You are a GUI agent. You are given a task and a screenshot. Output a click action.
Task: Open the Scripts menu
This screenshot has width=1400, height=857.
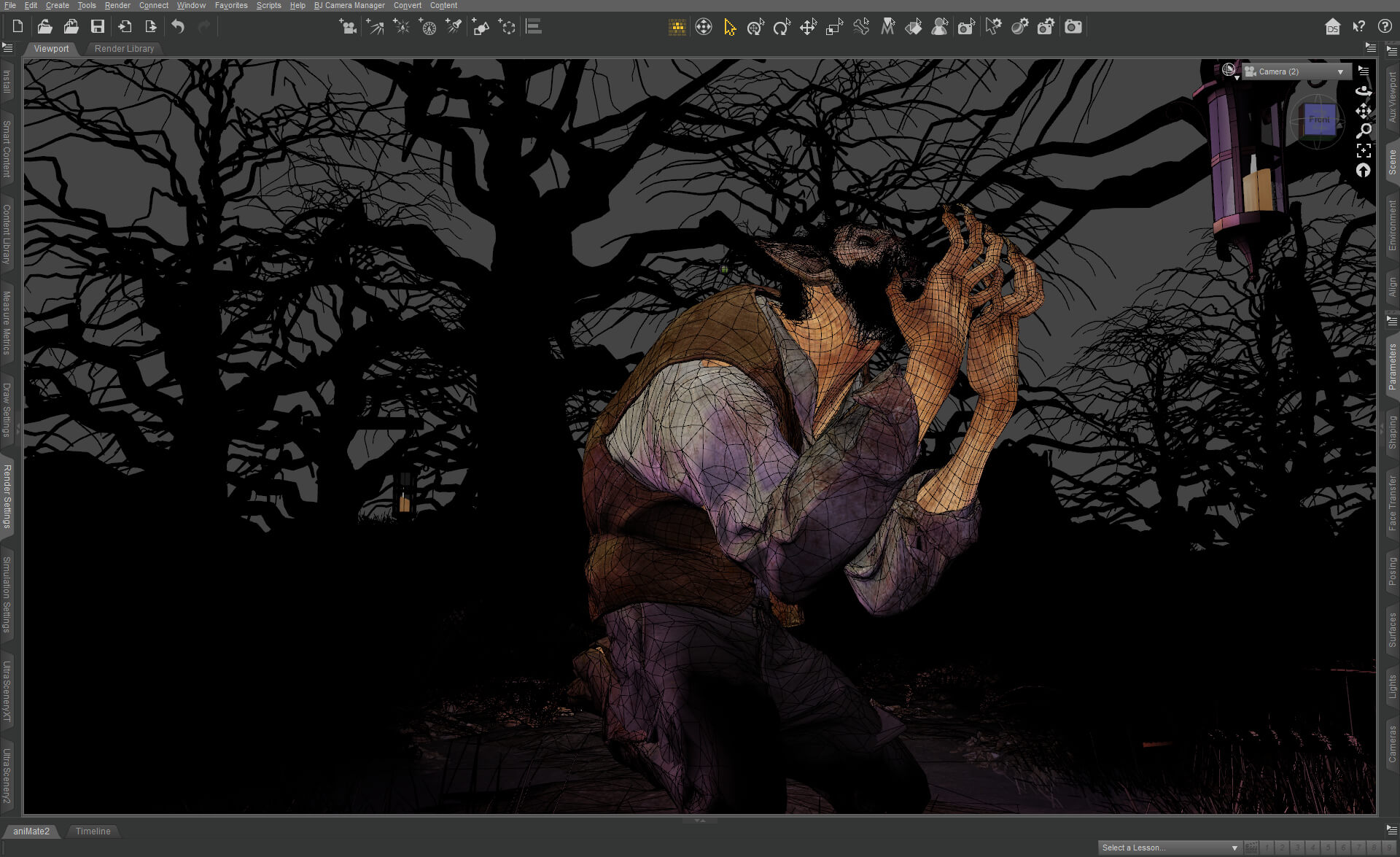point(268,5)
